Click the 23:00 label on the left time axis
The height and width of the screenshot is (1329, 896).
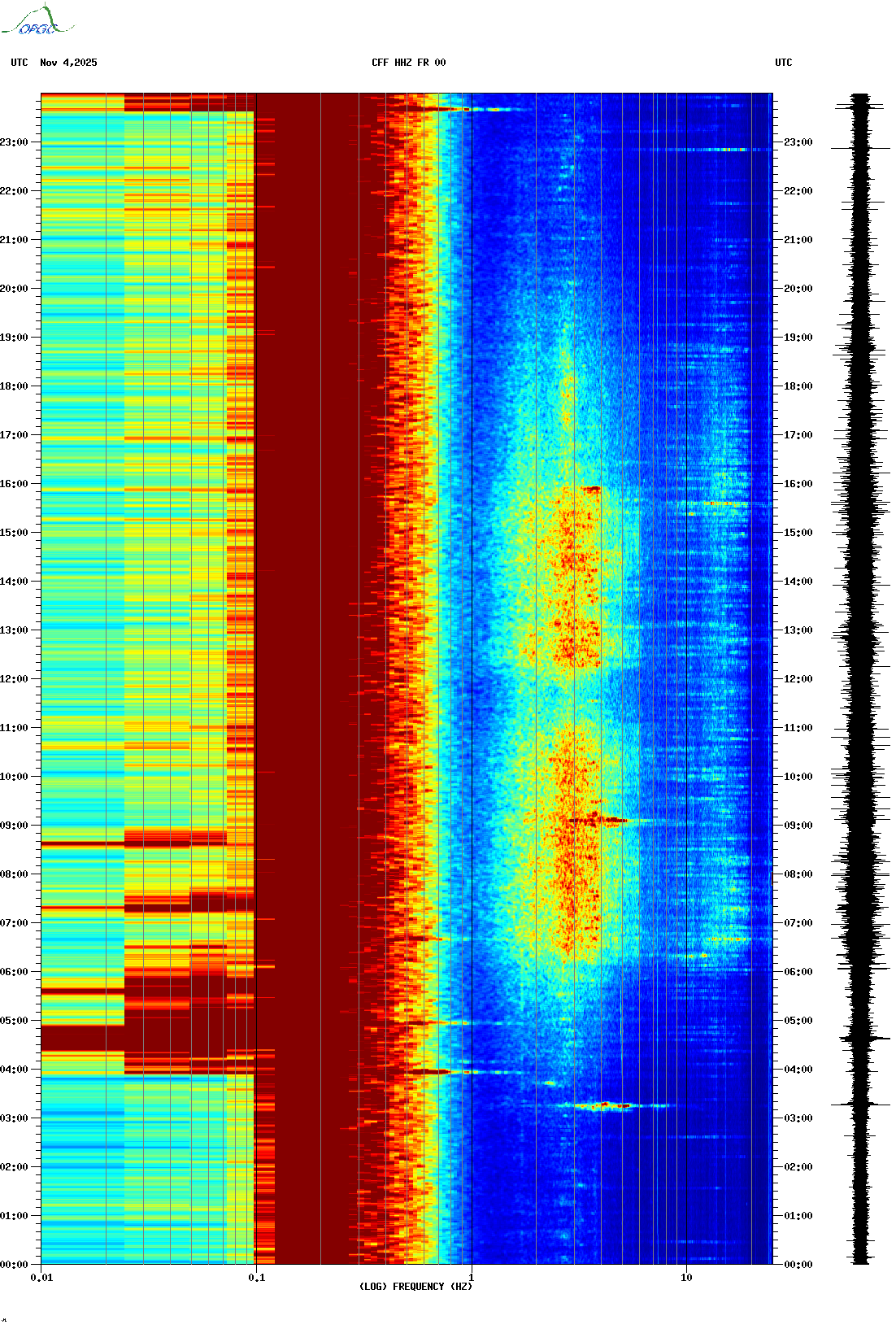(14, 142)
